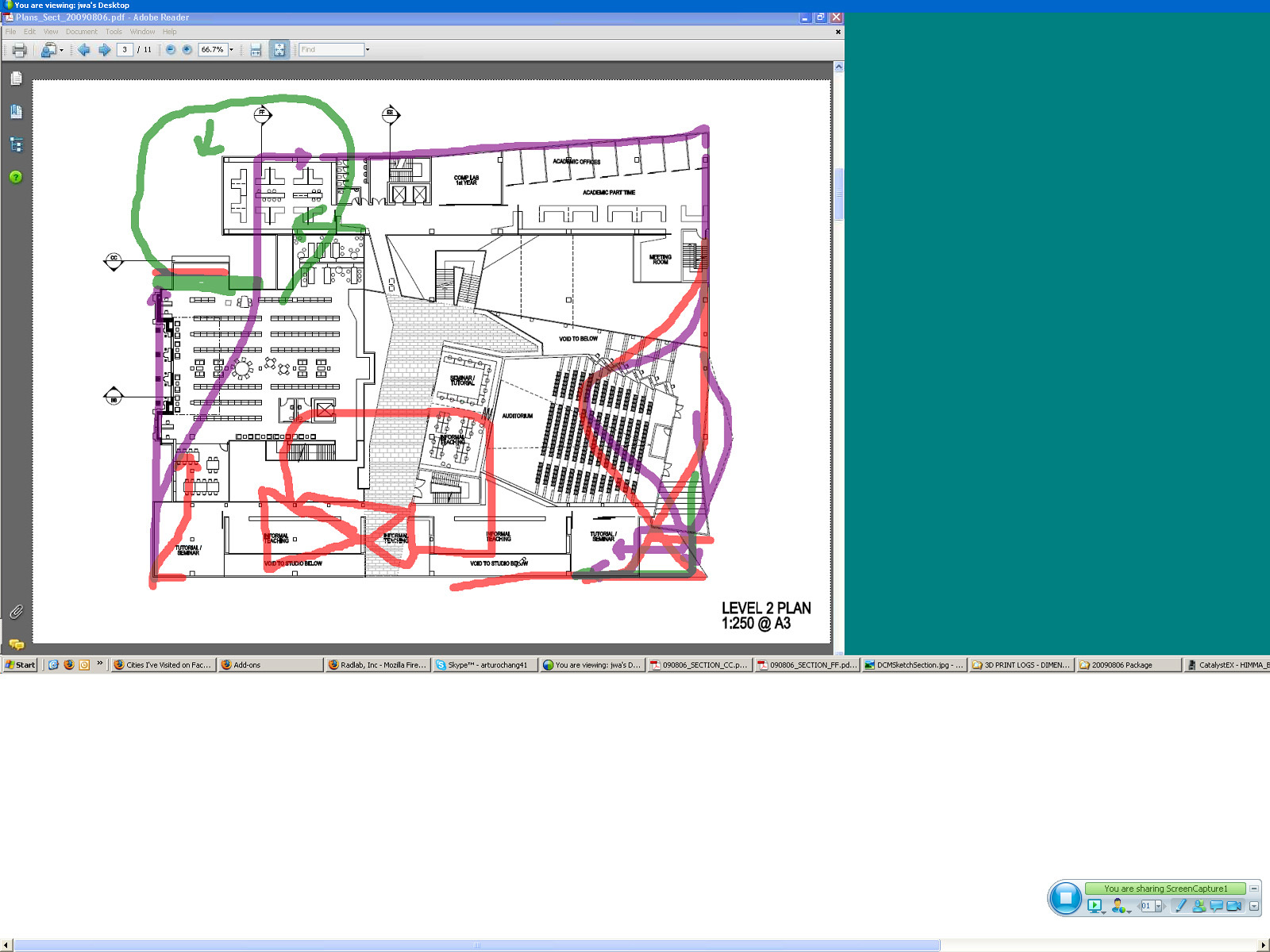Click the 66.7% zoom value field
Viewport: 1270px width, 952px height.
(x=212, y=49)
